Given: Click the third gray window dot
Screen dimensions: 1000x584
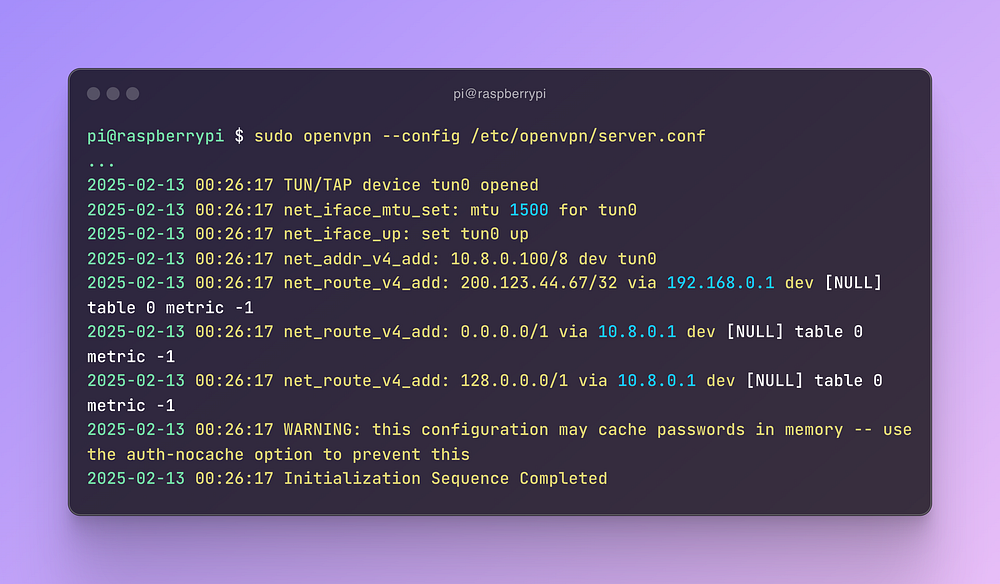Looking at the screenshot, I should pyautogui.click(x=133, y=94).
